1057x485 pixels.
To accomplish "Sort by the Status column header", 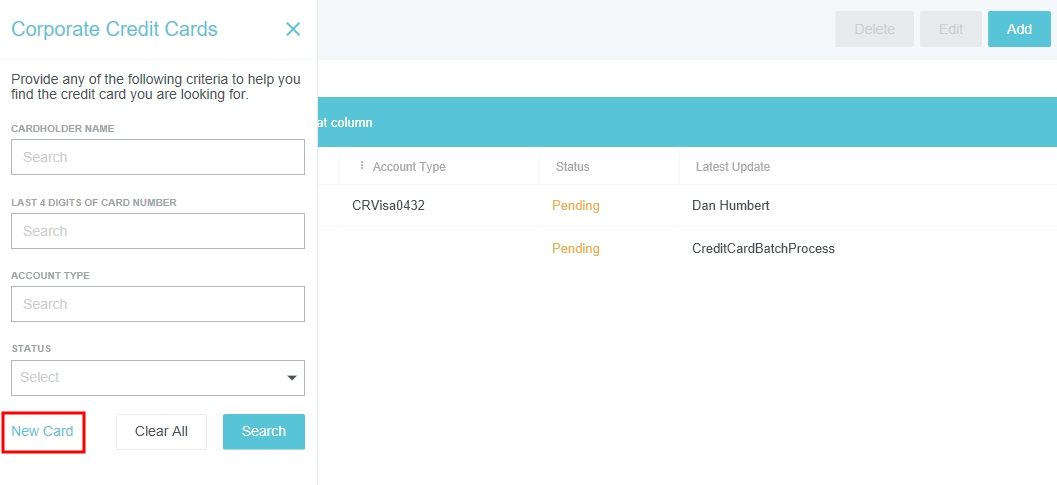I will [x=573, y=167].
